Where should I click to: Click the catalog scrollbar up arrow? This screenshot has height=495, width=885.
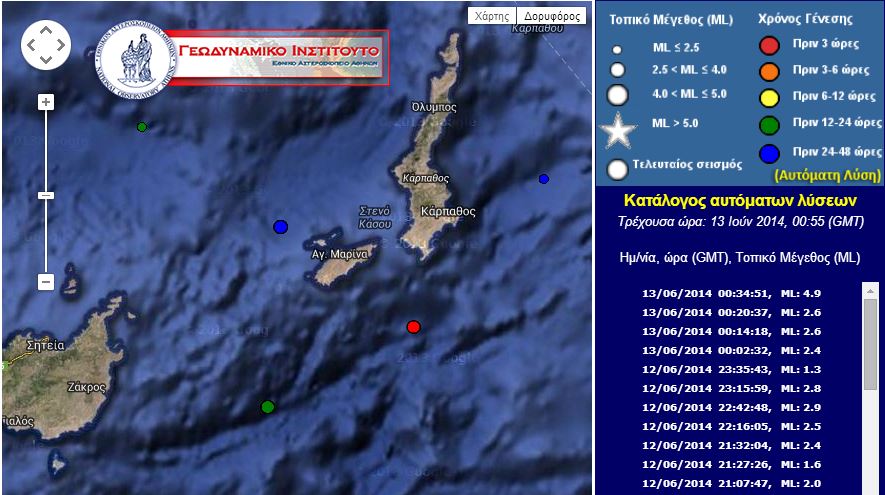tap(870, 290)
